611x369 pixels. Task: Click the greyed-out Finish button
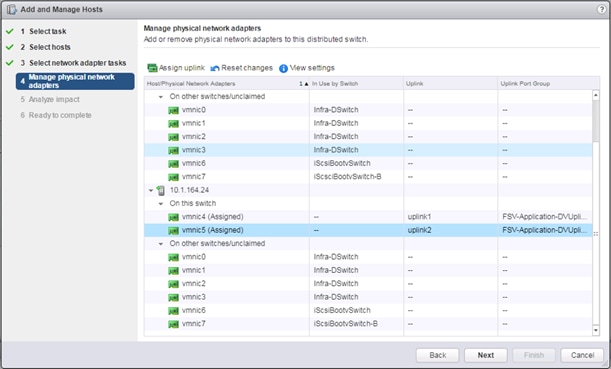[534, 355]
